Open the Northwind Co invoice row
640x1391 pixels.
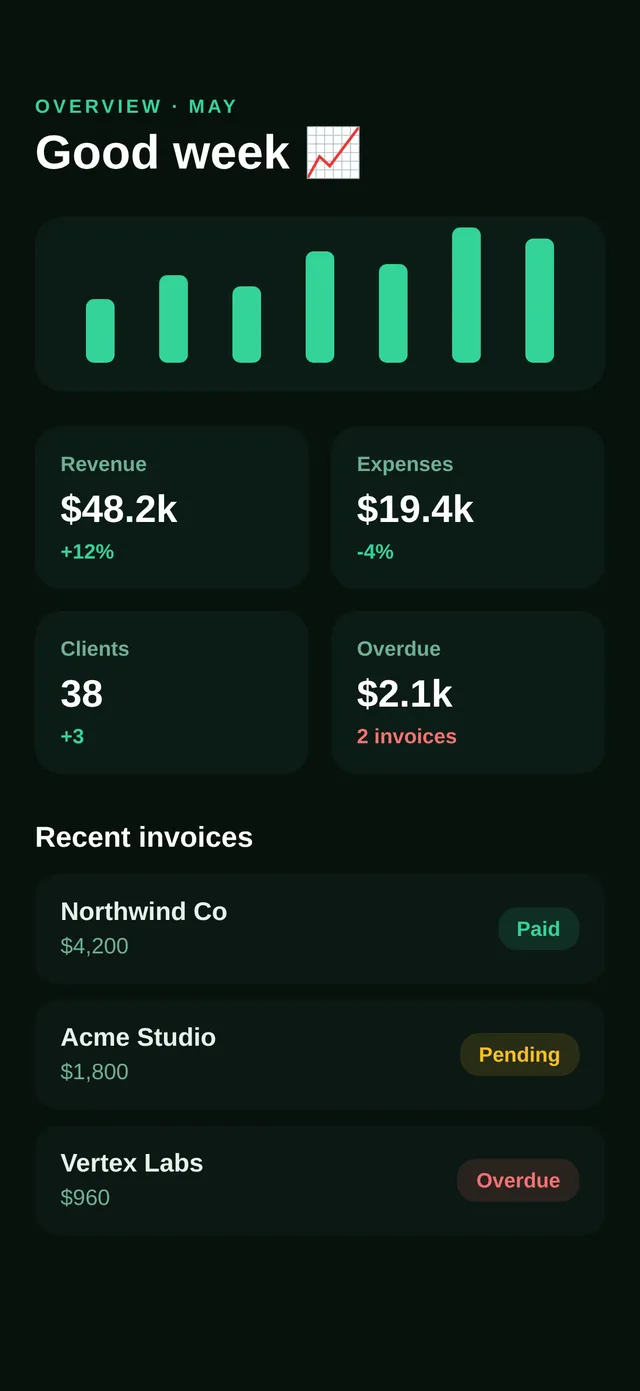[320, 929]
